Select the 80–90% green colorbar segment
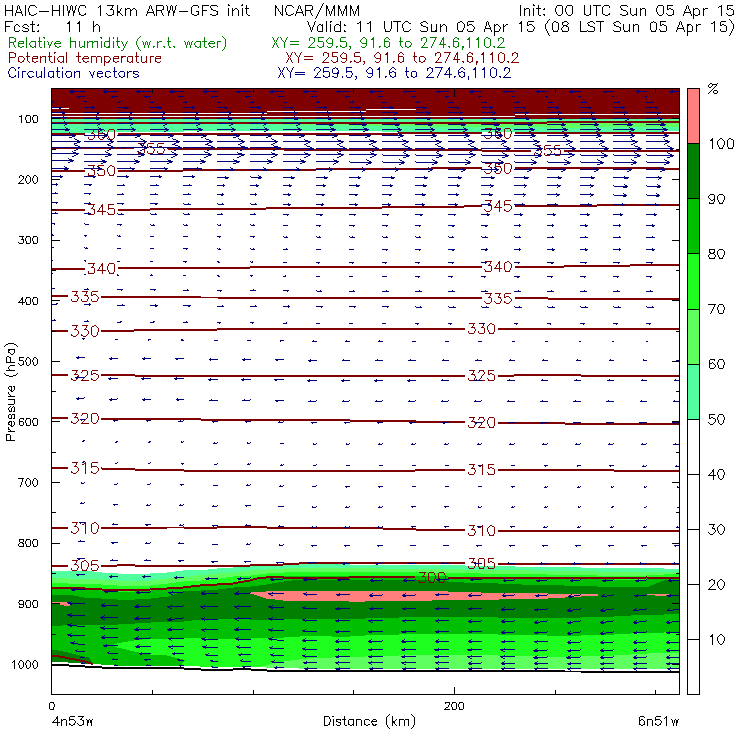The height and width of the screenshot is (740, 740). tap(693, 226)
